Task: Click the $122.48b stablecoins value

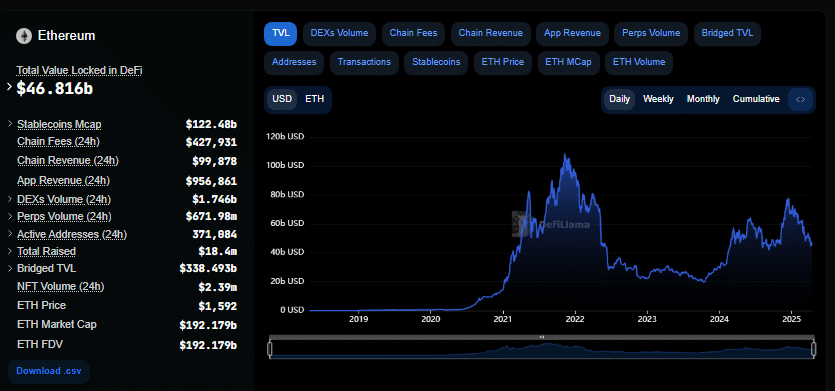Action: (x=211, y=125)
